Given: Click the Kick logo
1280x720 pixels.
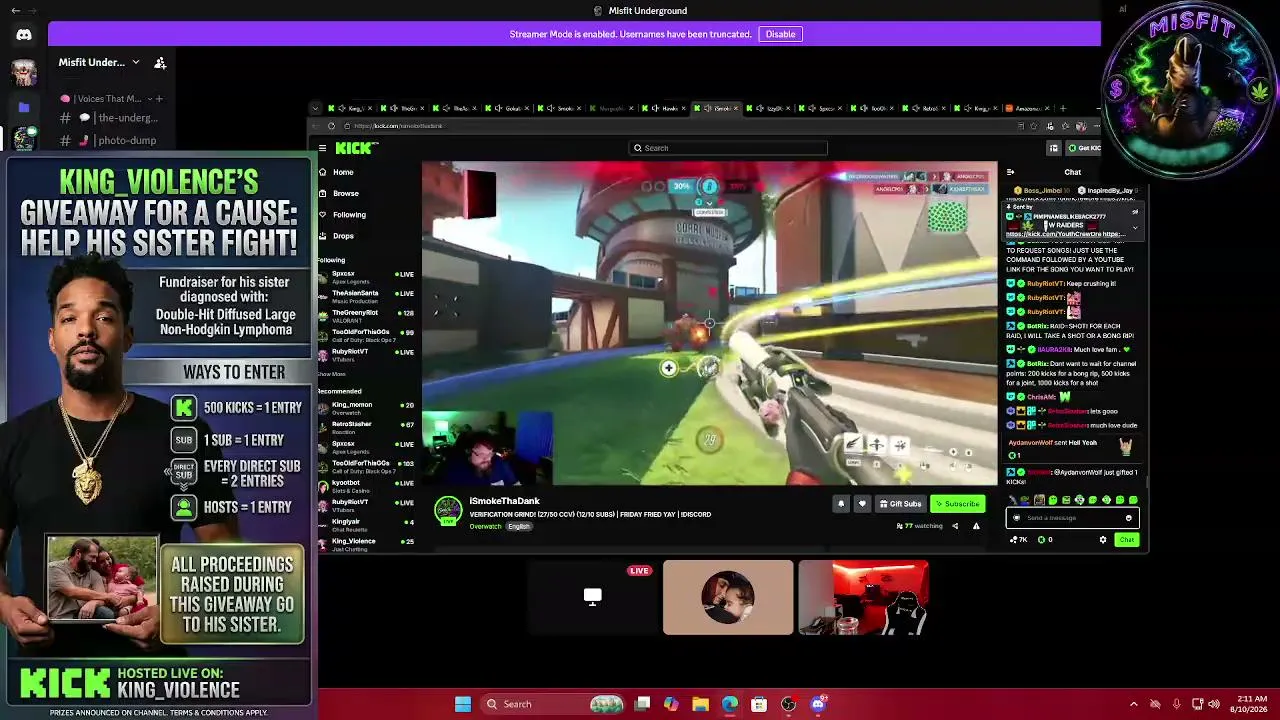Looking at the screenshot, I should (x=356, y=148).
